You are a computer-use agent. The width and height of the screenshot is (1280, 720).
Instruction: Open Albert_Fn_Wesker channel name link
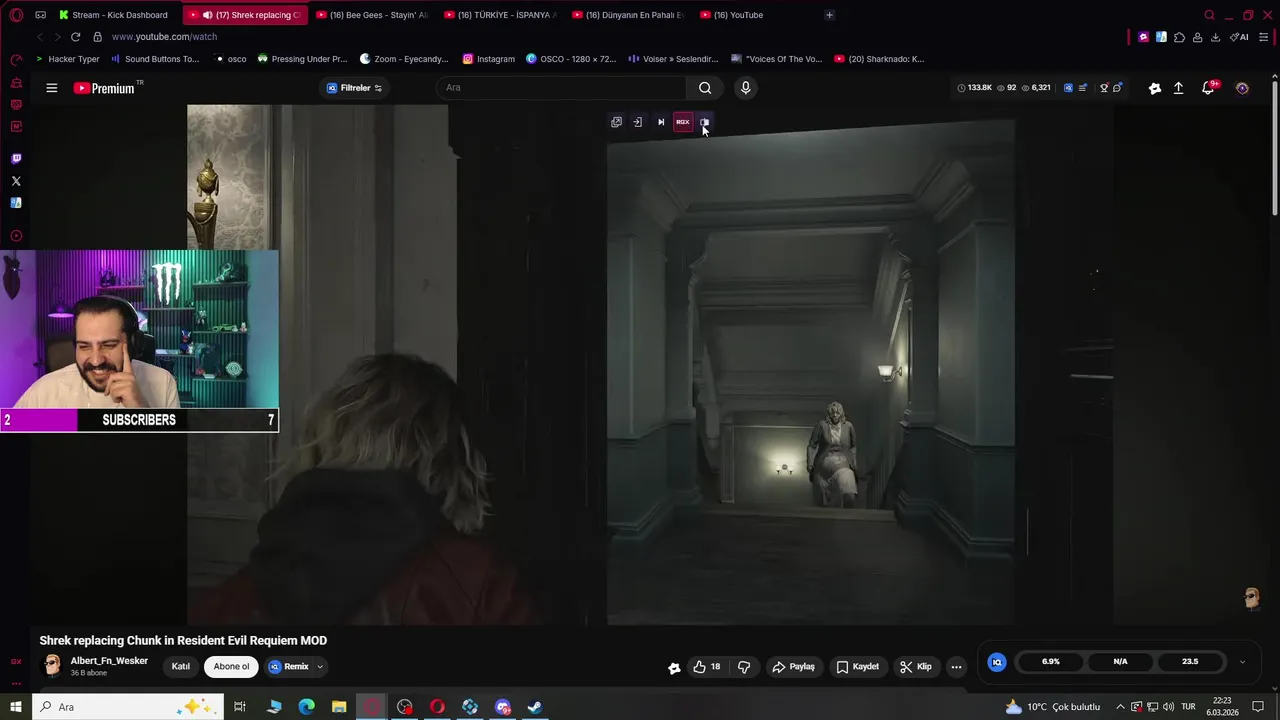click(x=109, y=661)
